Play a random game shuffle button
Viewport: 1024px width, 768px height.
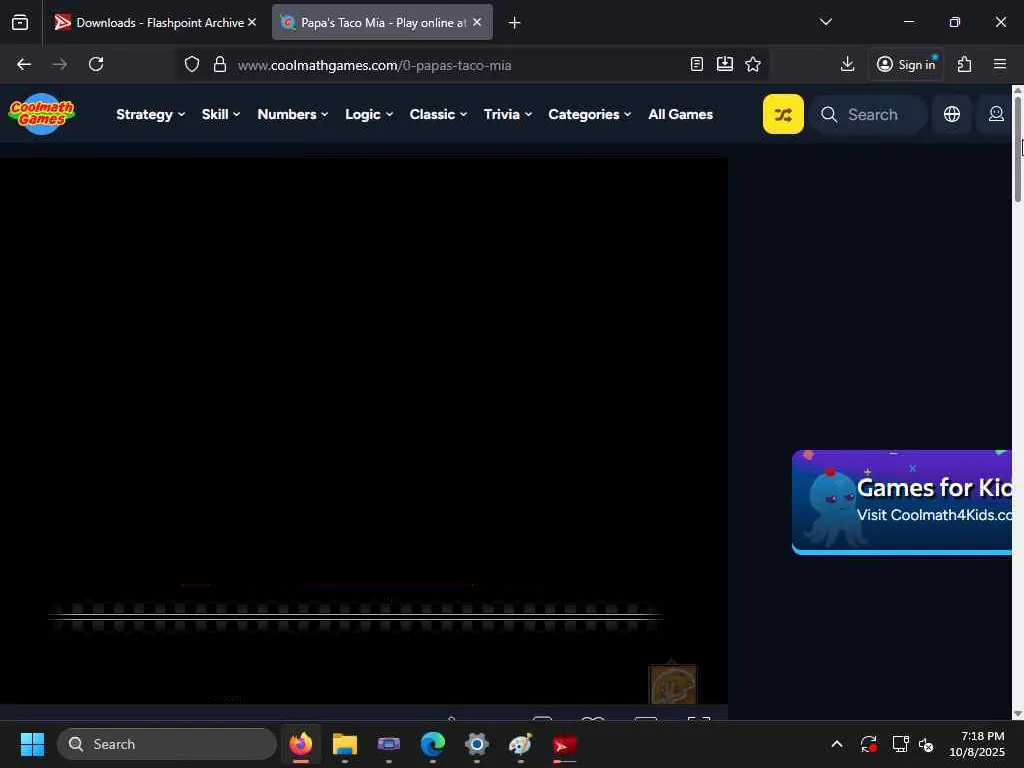[783, 114]
